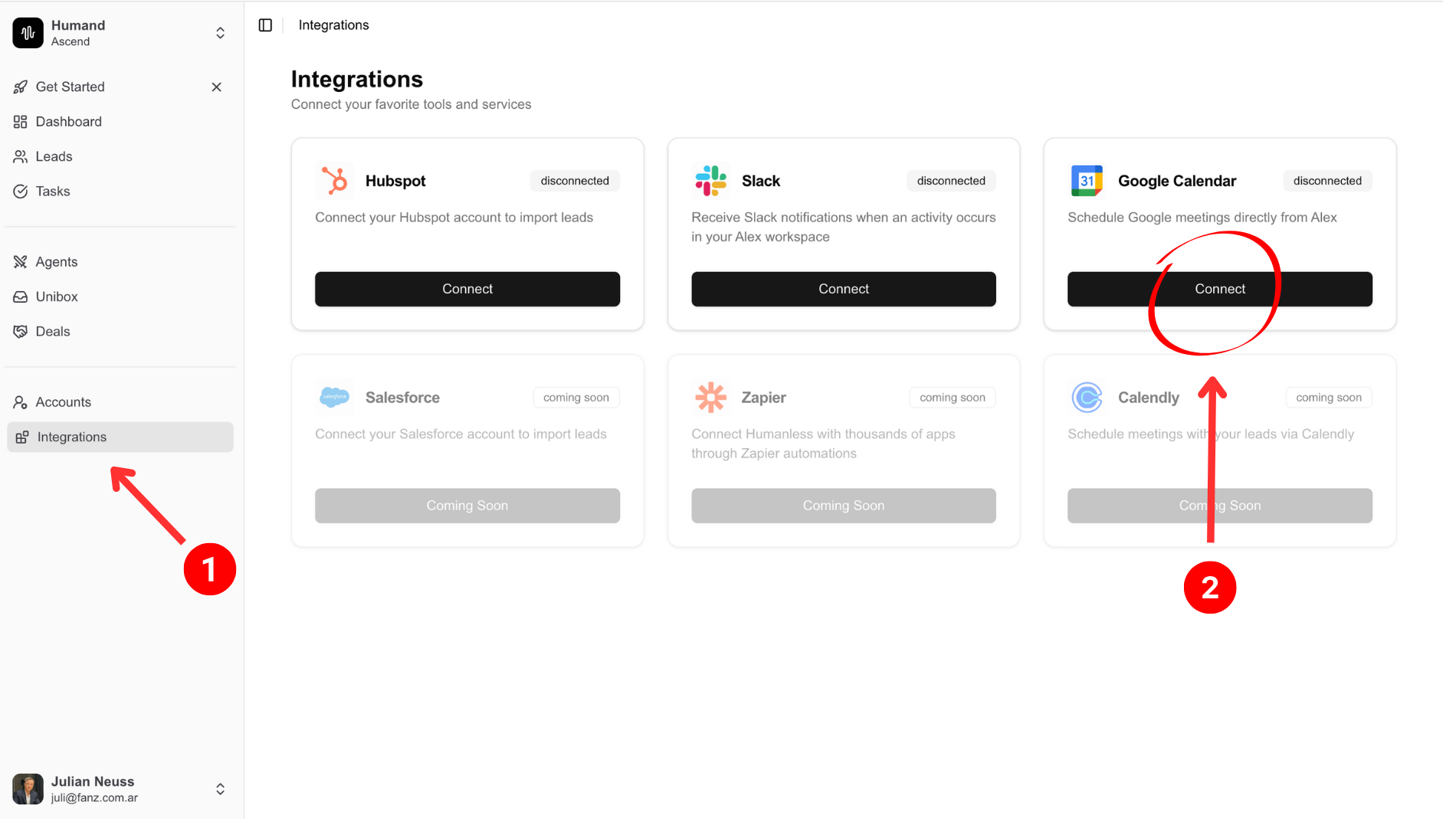Click Julian Neuss profile picture

28,789
